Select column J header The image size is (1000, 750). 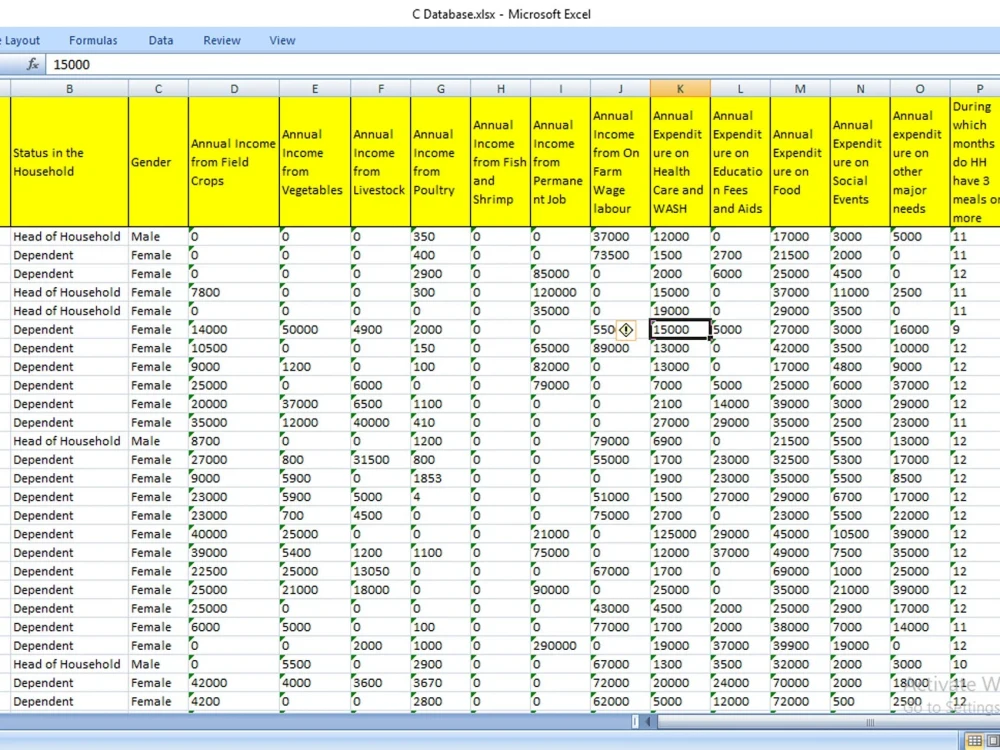click(x=621, y=89)
